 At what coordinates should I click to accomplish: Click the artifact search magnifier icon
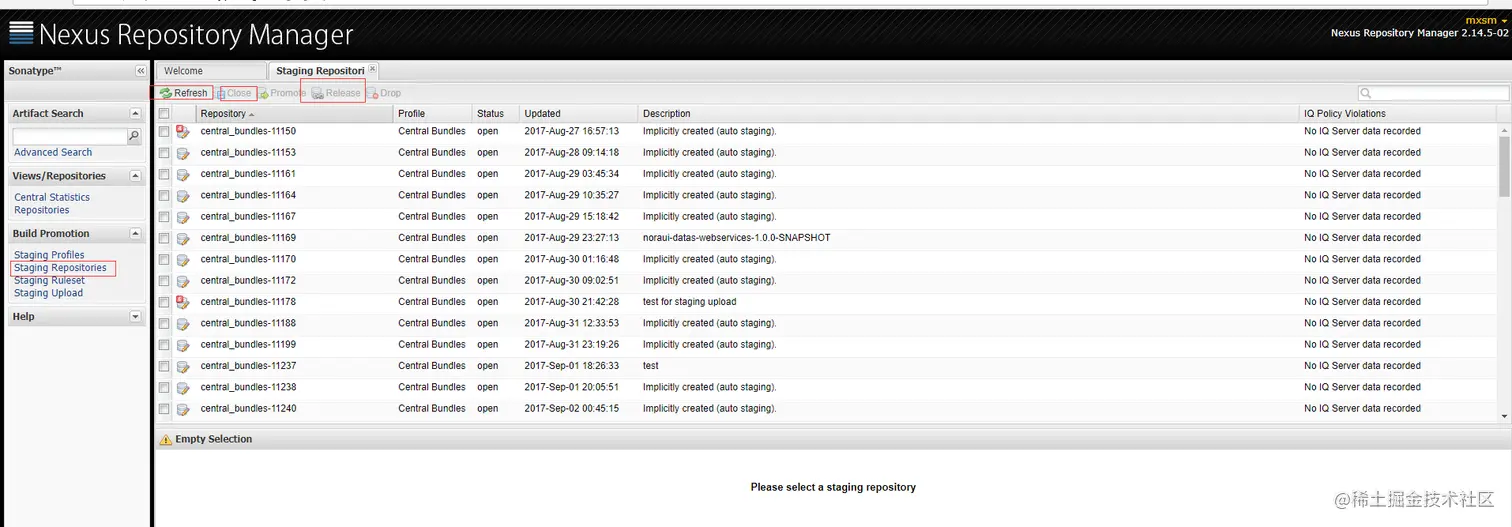(134, 136)
